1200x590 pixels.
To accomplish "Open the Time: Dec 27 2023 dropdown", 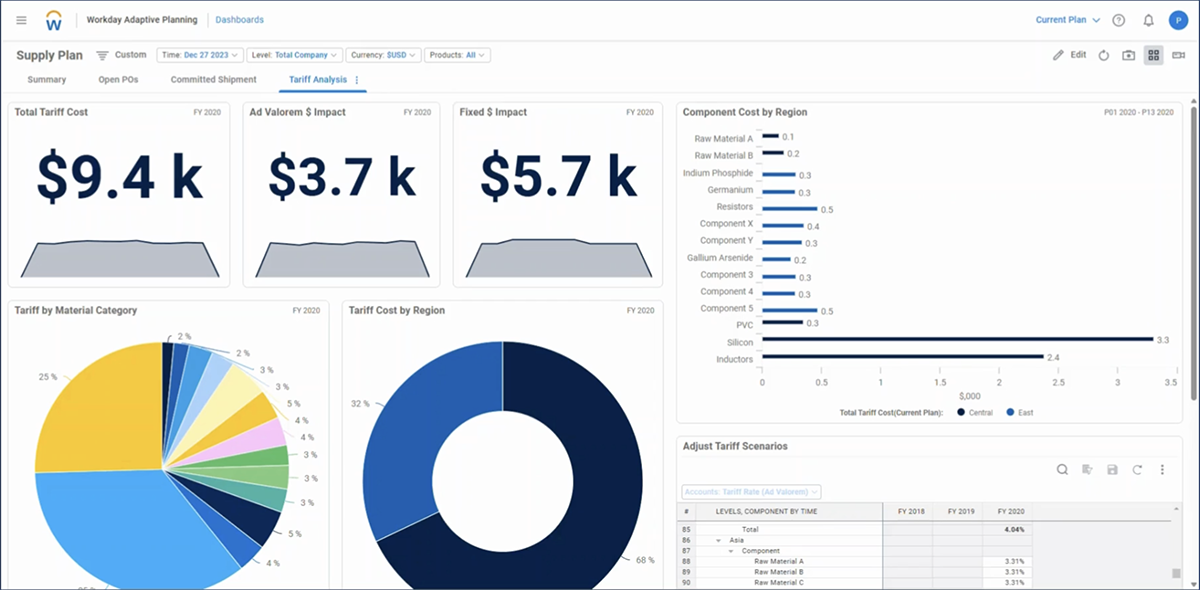I will click(199, 55).
